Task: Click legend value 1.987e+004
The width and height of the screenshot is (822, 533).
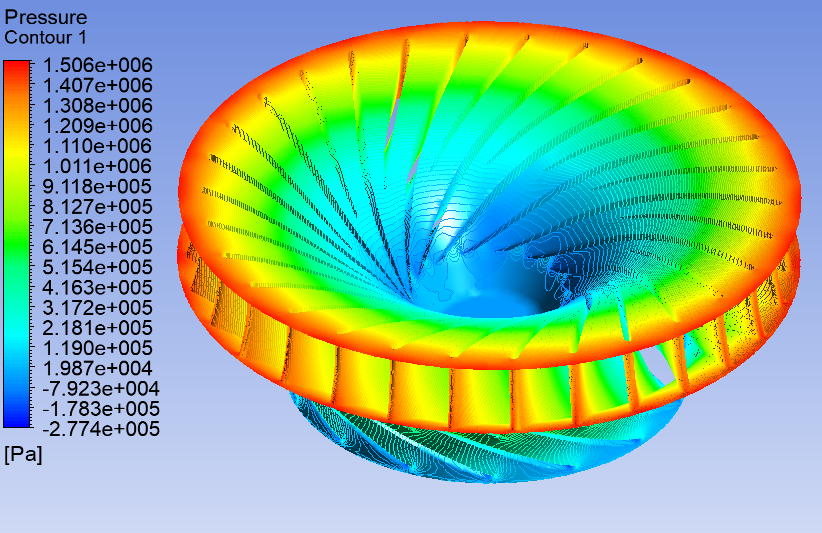Action: (98, 368)
